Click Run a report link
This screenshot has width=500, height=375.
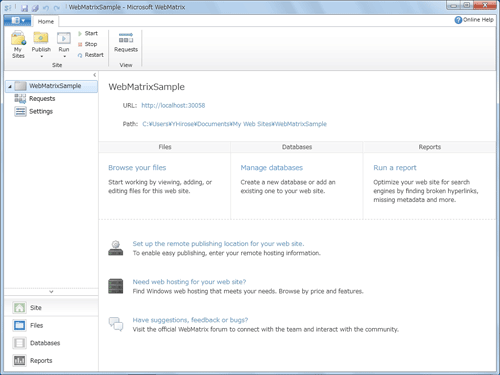tap(395, 168)
